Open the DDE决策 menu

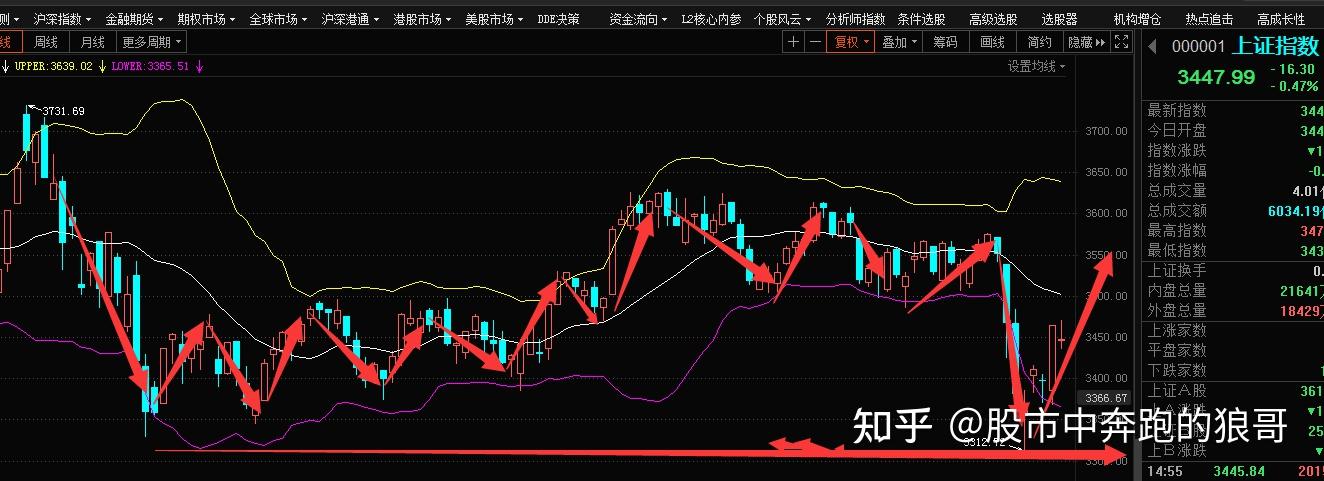[x=558, y=19]
